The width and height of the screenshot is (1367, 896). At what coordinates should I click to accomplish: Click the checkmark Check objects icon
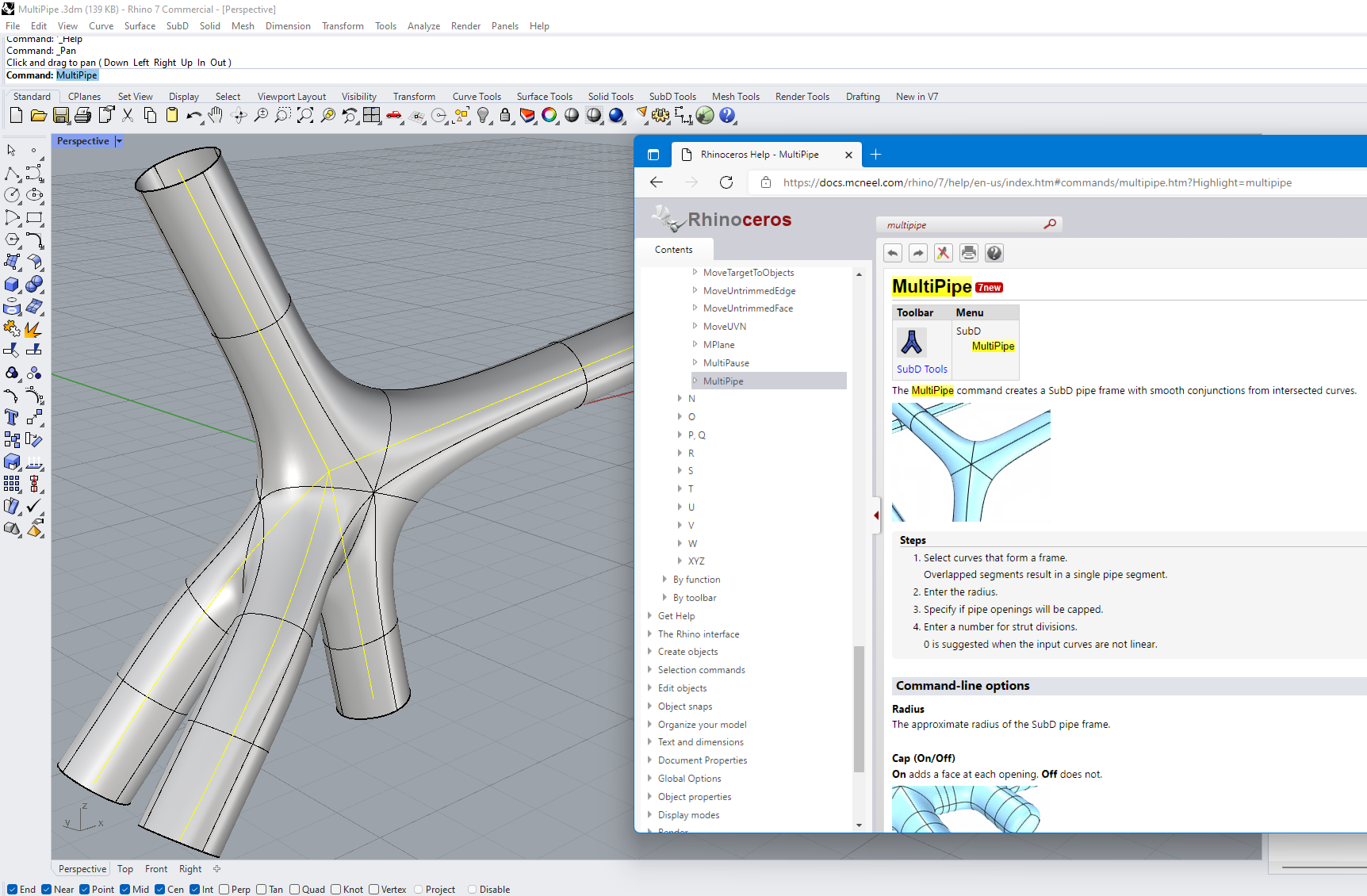[x=34, y=506]
